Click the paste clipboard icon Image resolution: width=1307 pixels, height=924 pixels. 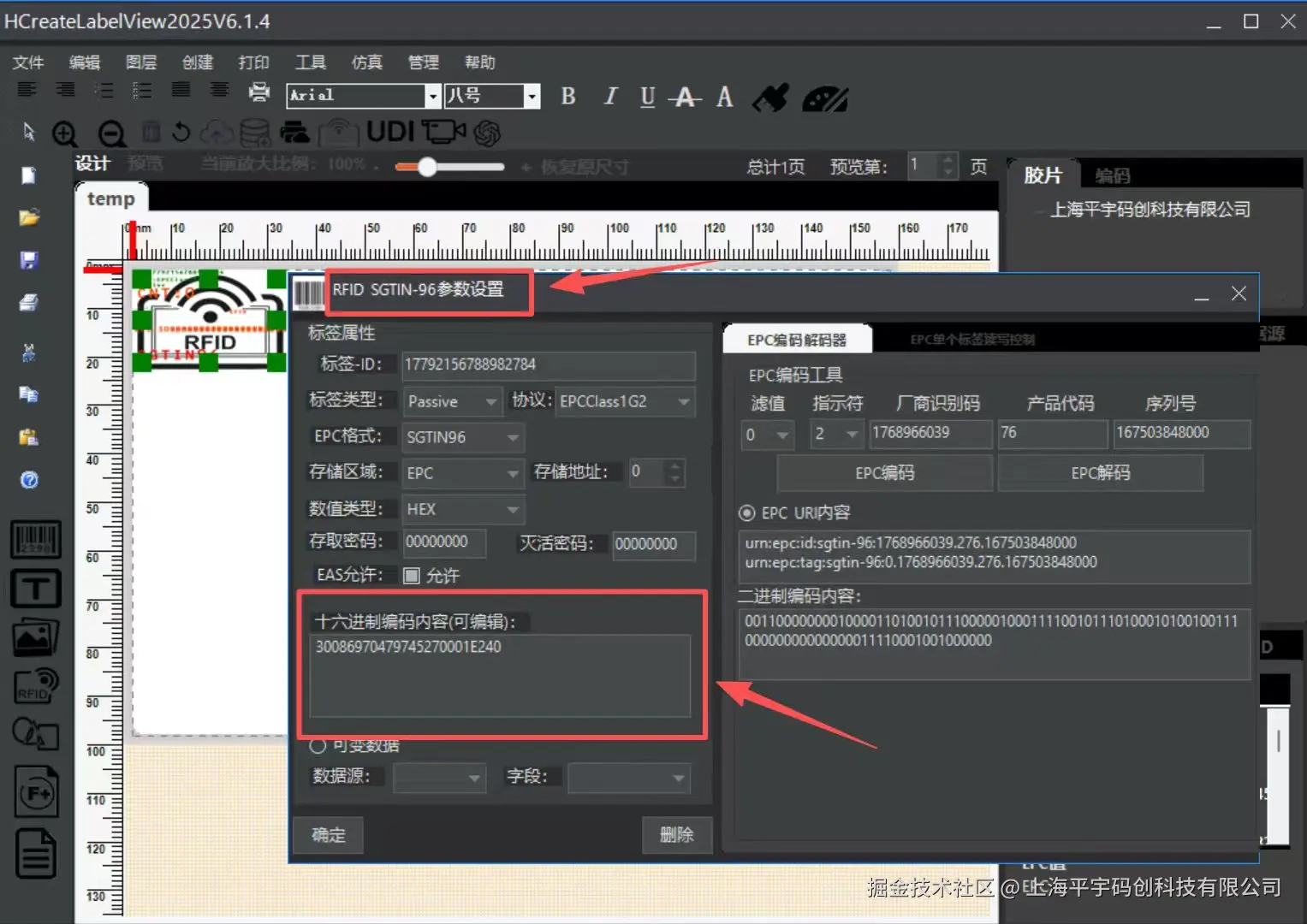28,436
